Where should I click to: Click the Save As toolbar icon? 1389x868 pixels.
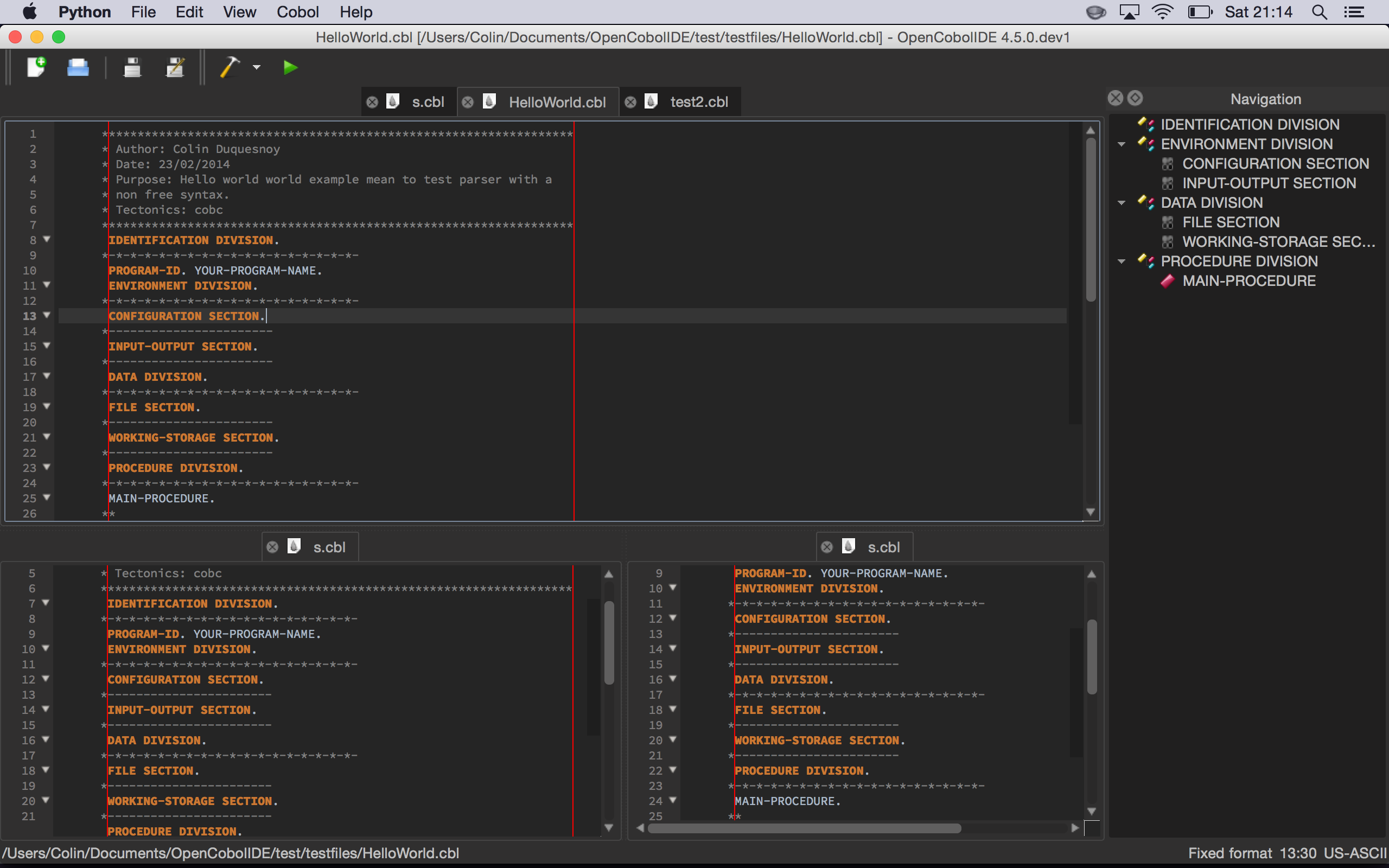click(174, 66)
